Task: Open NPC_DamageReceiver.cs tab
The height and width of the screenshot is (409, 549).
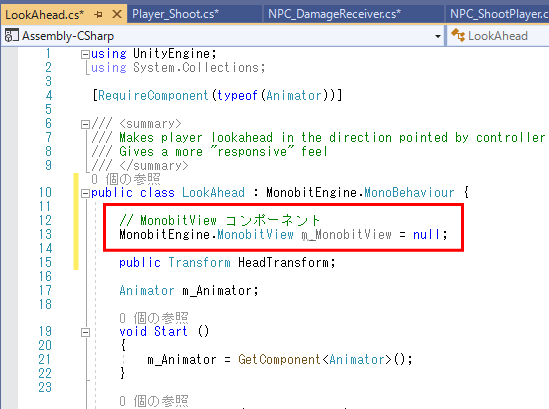Action: tap(334, 14)
